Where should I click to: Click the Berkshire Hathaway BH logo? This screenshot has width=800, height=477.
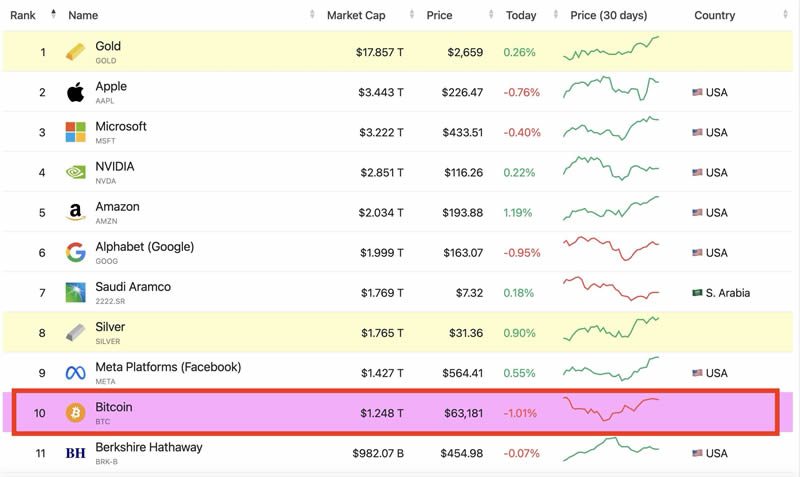point(75,453)
